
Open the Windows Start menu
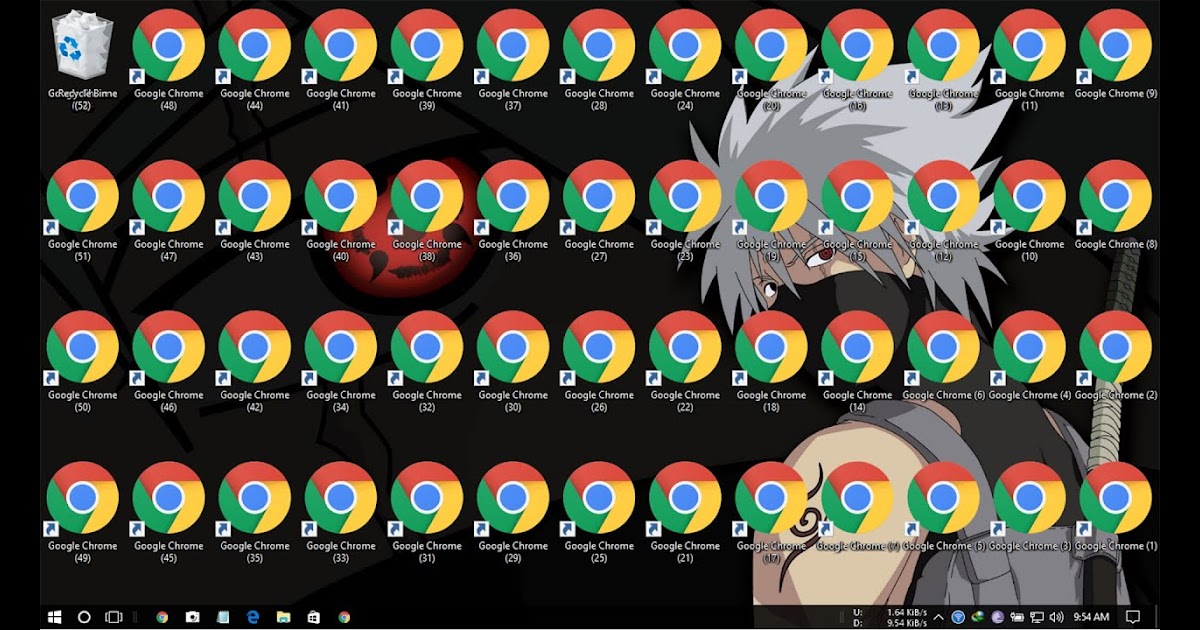point(54,617)
